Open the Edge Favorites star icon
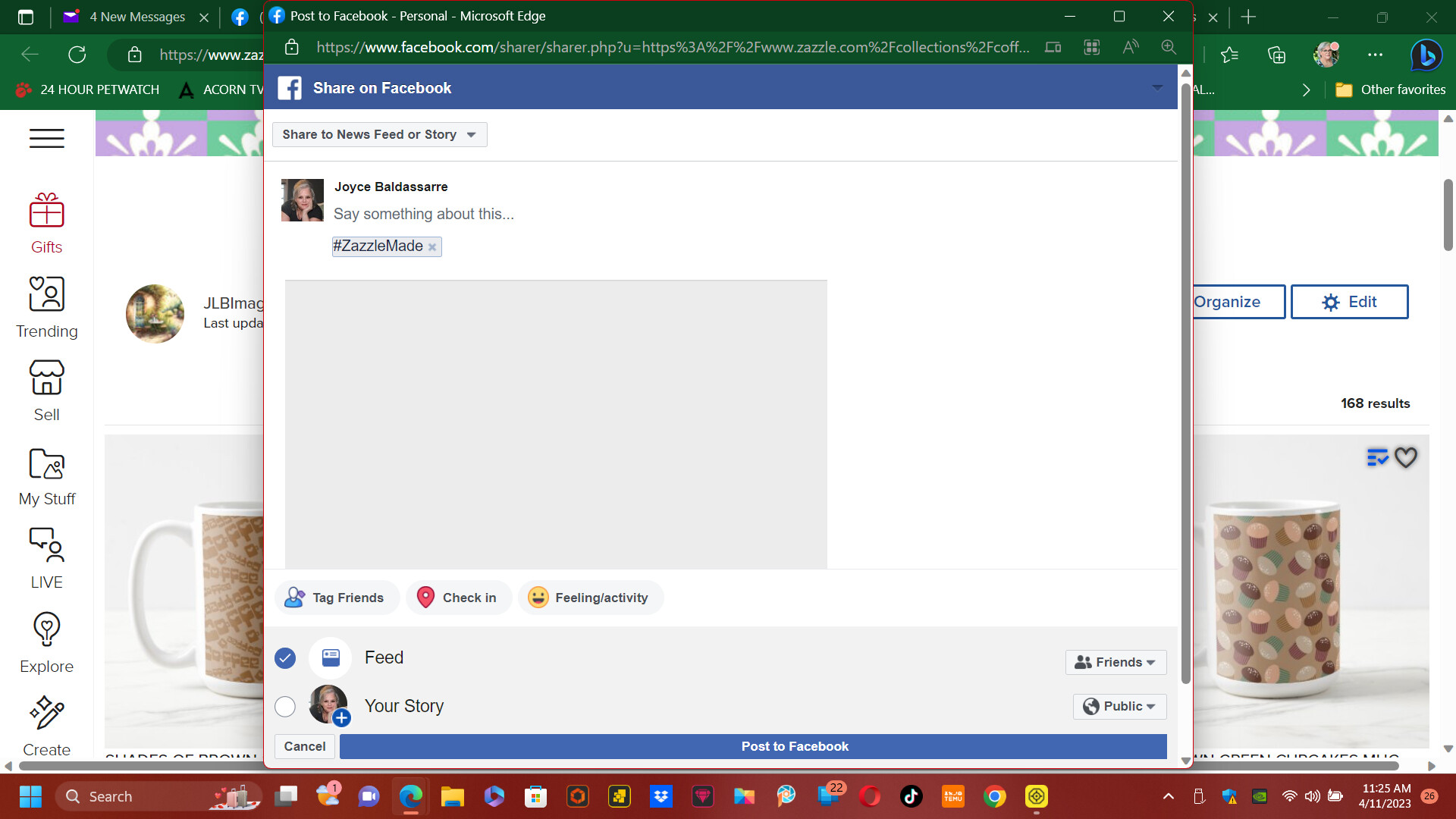The image size is (1456, 819). (1229, 55)
